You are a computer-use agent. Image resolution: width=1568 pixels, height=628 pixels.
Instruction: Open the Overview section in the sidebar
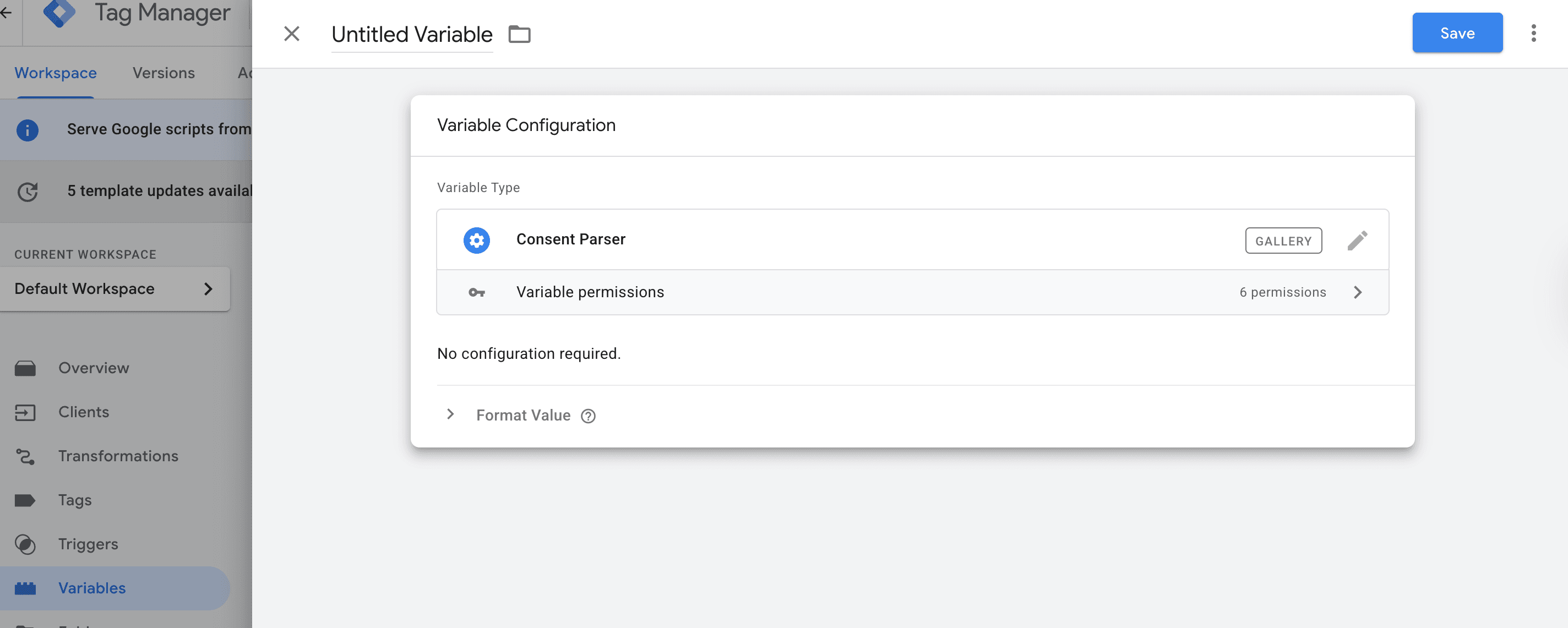(93, 368)
